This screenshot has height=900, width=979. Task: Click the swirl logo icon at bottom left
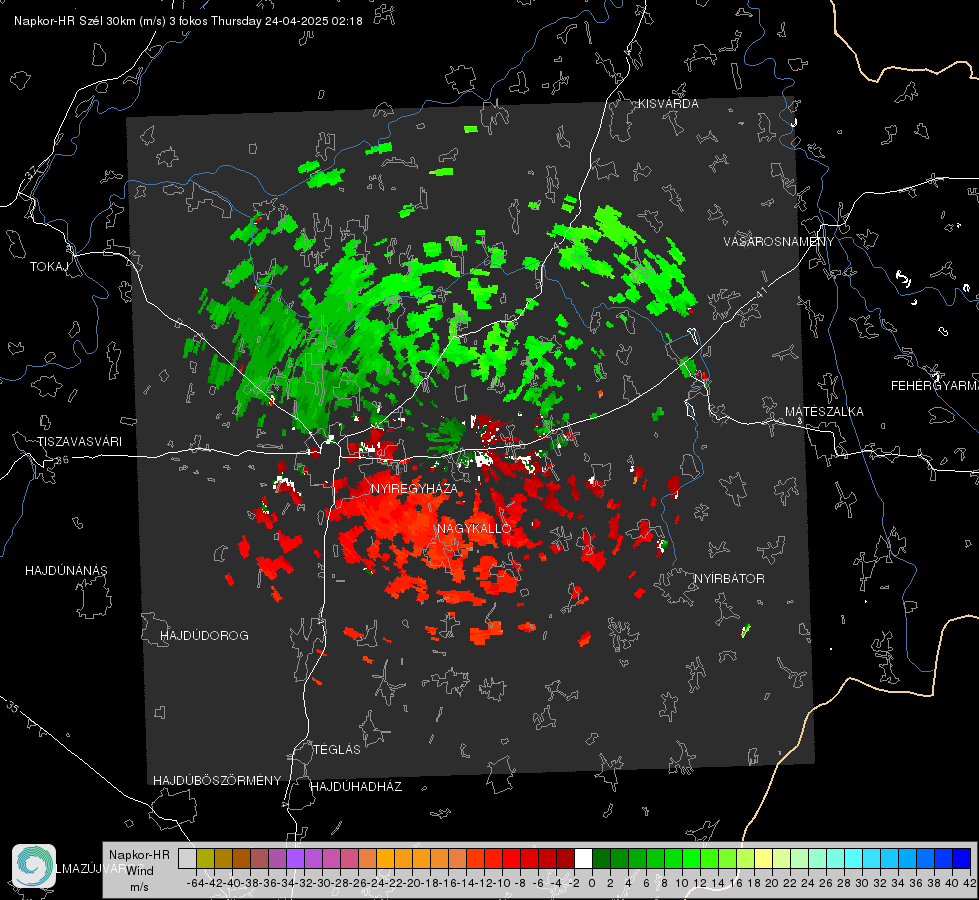click(x=34, y=866)
